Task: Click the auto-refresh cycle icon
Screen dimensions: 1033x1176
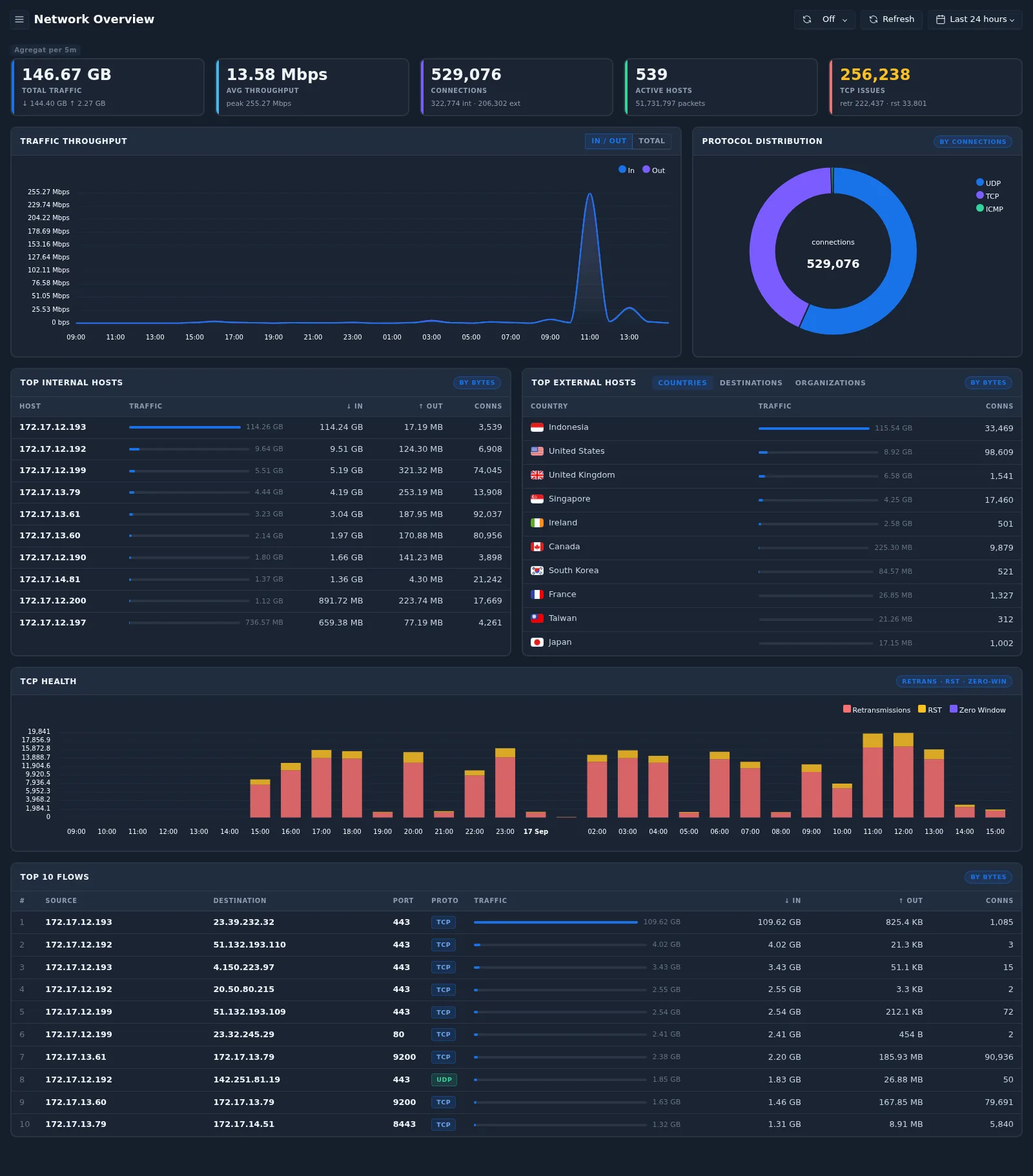Action: point(807,19)
